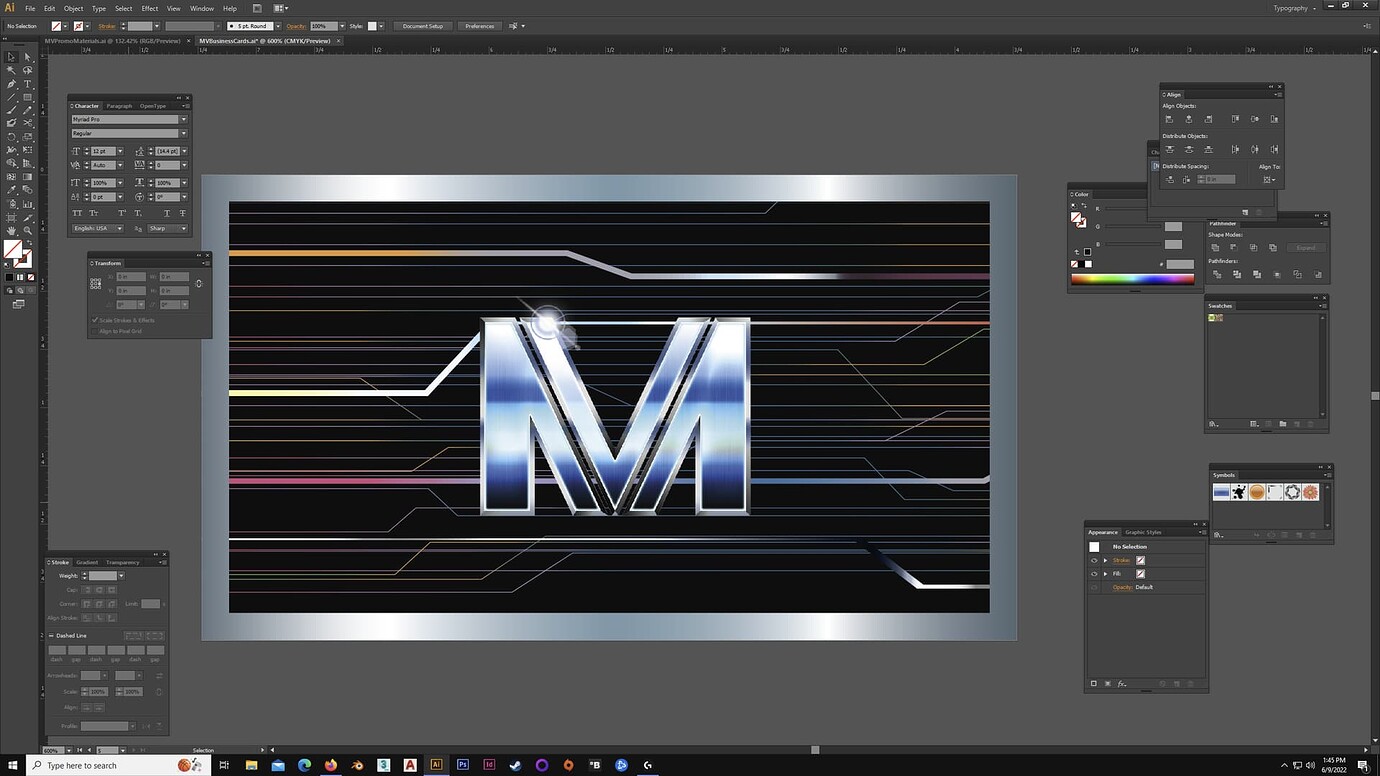Click the Unite shape mode in Pathfinder

1217,247
